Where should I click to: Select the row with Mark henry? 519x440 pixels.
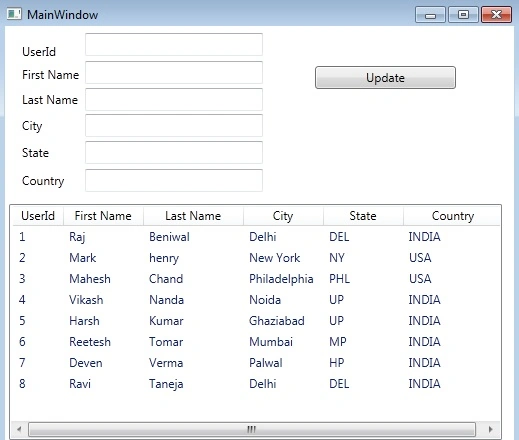pos(256,258)
